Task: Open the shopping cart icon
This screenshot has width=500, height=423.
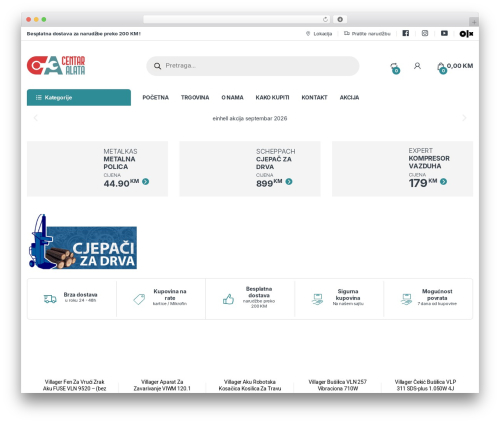Action: point(441,68)
